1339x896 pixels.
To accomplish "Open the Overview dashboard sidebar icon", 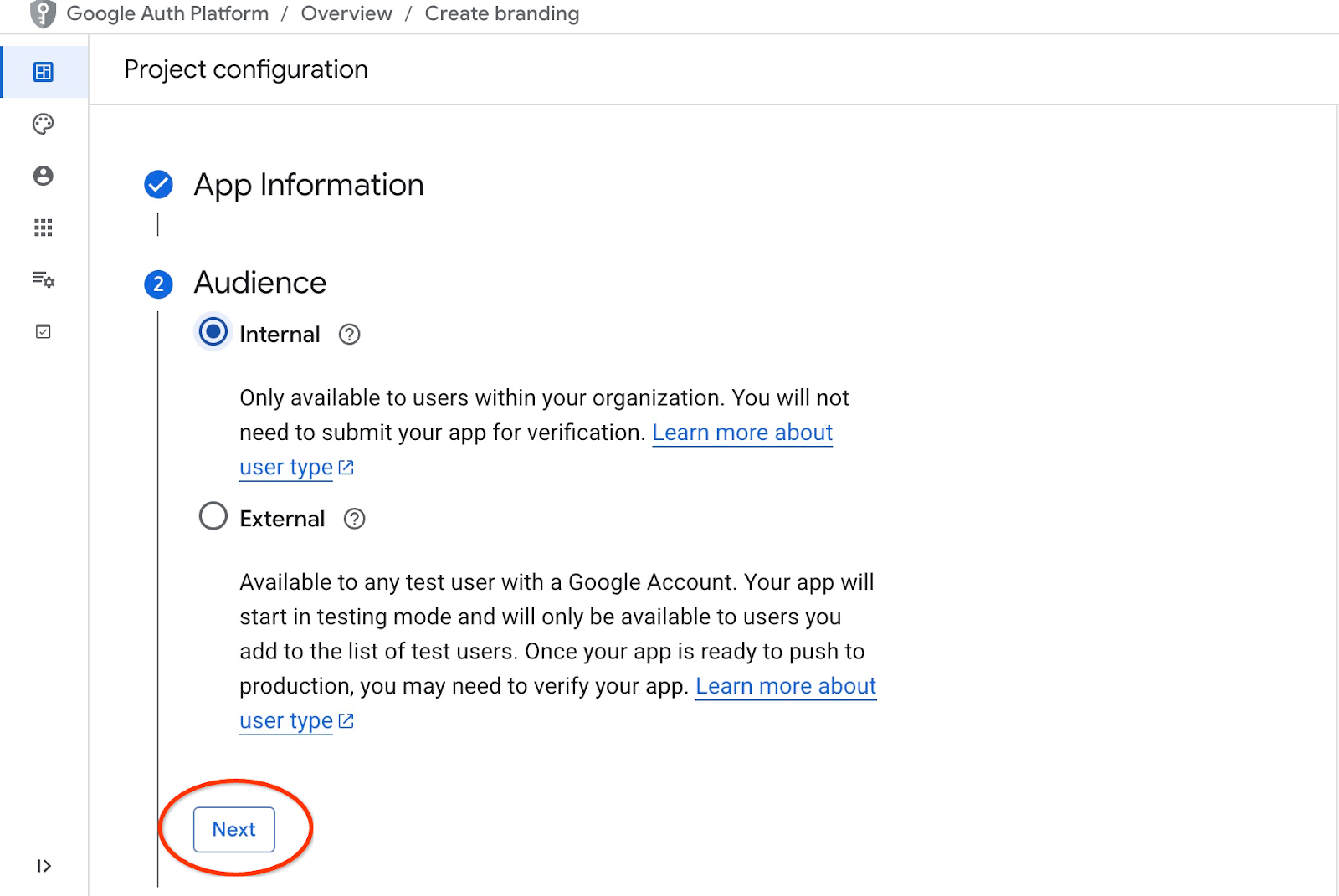I will pos(44,72).
